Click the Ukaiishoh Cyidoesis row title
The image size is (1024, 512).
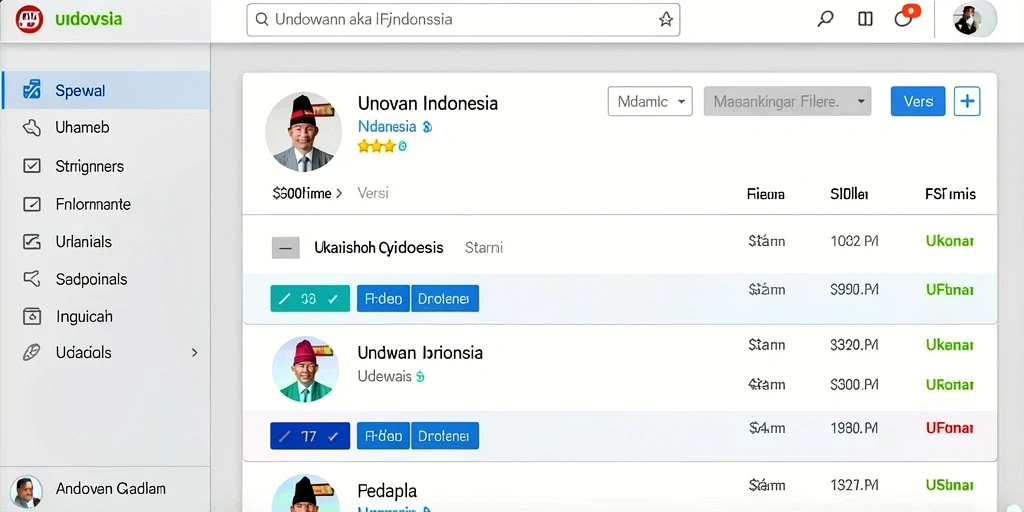coord(379,248)
